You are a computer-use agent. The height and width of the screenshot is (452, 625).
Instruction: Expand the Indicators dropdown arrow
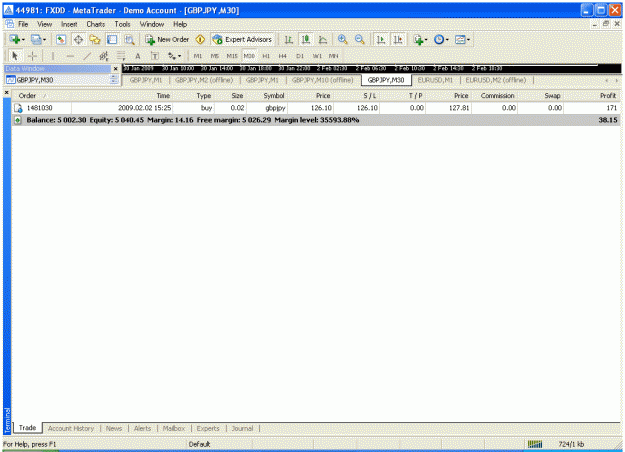coord(426,39)
